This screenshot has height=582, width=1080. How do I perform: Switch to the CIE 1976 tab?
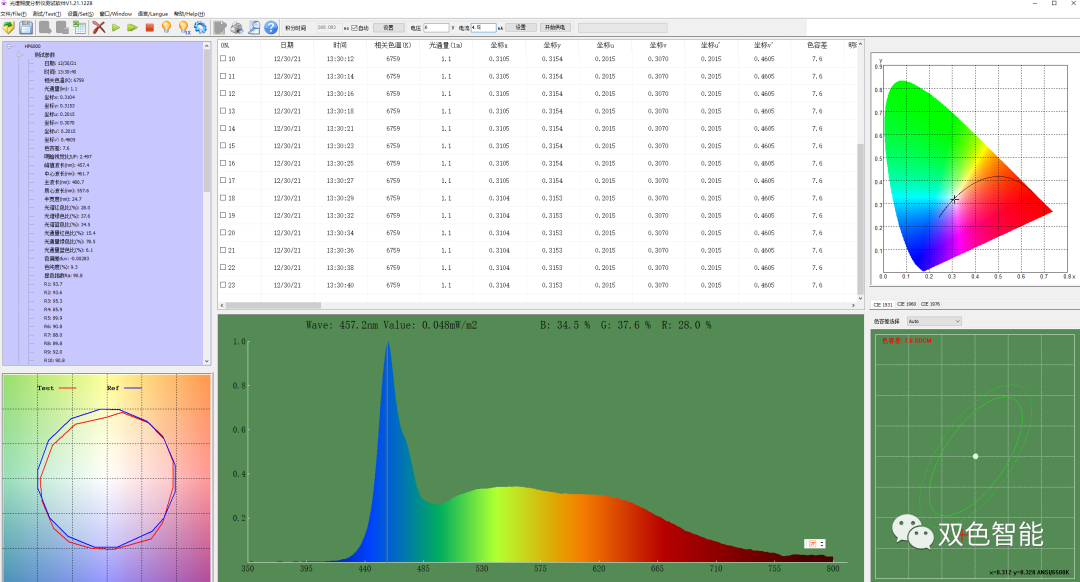click(x=931, y=304)
